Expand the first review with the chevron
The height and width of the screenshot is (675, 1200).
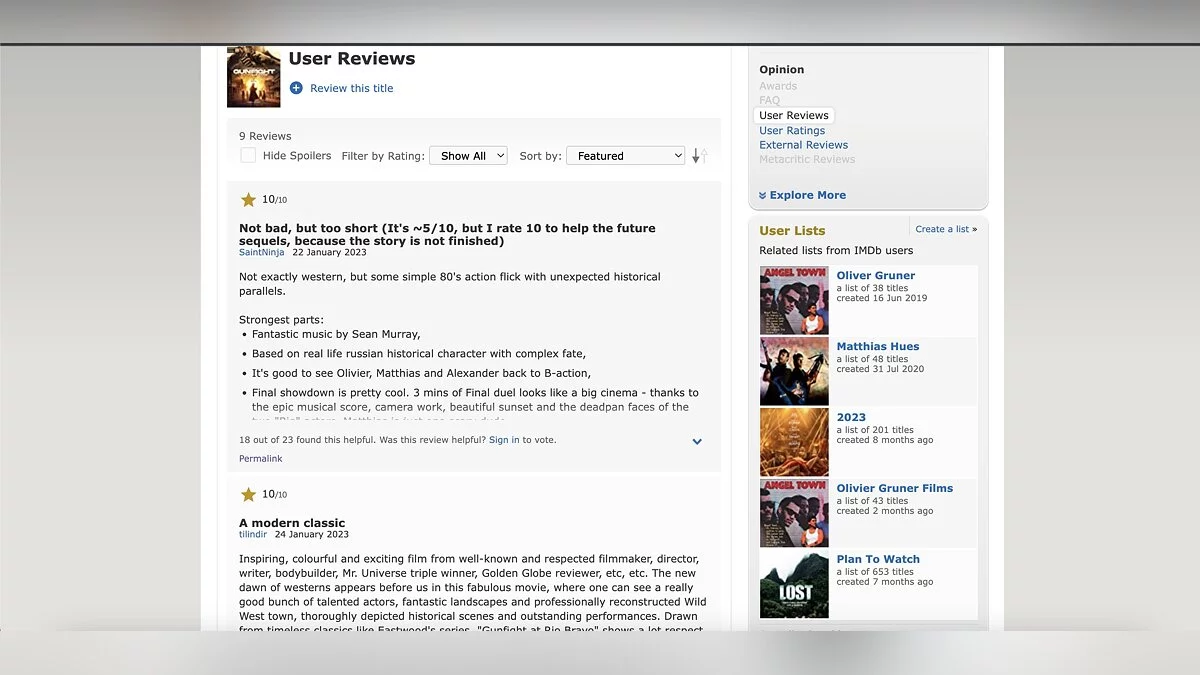(697, 441)
